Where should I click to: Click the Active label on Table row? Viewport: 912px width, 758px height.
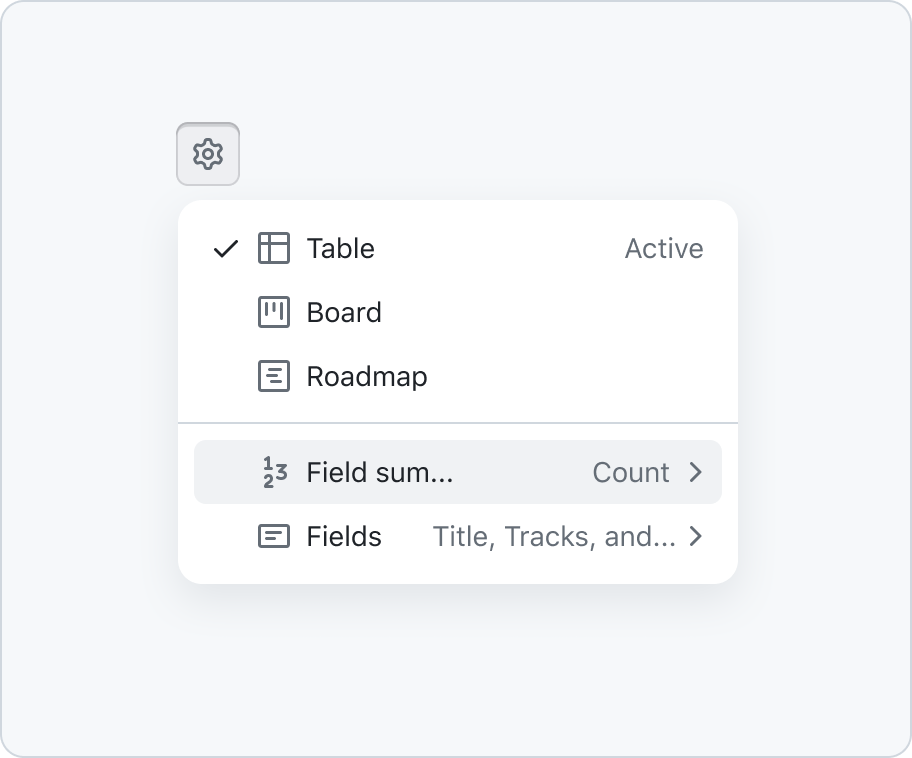click(x=664, y=248)
